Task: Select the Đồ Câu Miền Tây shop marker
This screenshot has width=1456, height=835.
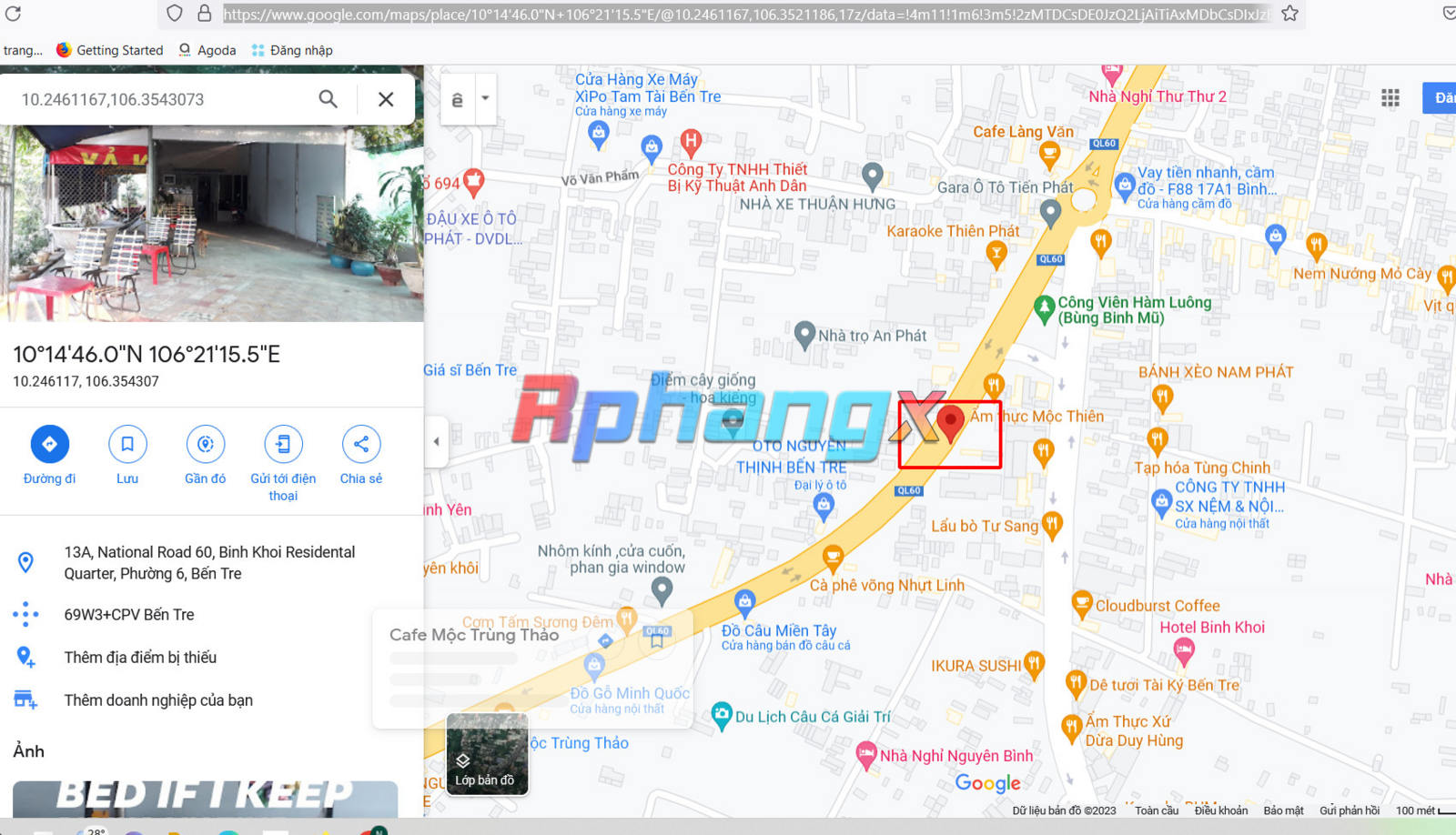Action: pos(745,601)
